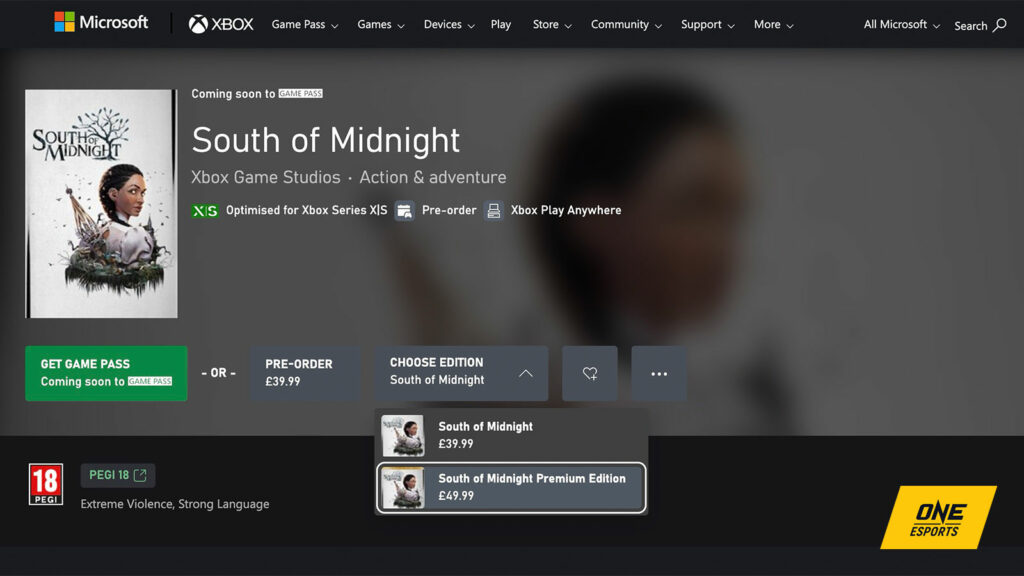1024x576 pixels.
Task: Click the Get Game Pass button
Action: click(x=106, y=374)
